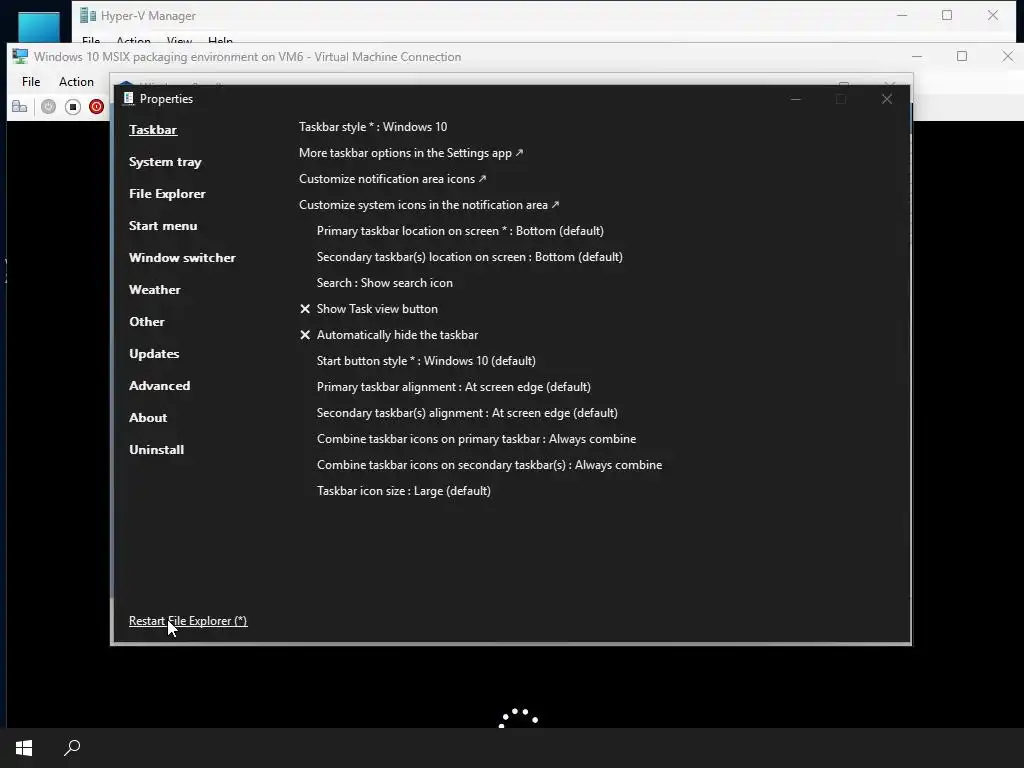The image size is (1024, 768).
Task: Open the About section
Action: point(148,417)
